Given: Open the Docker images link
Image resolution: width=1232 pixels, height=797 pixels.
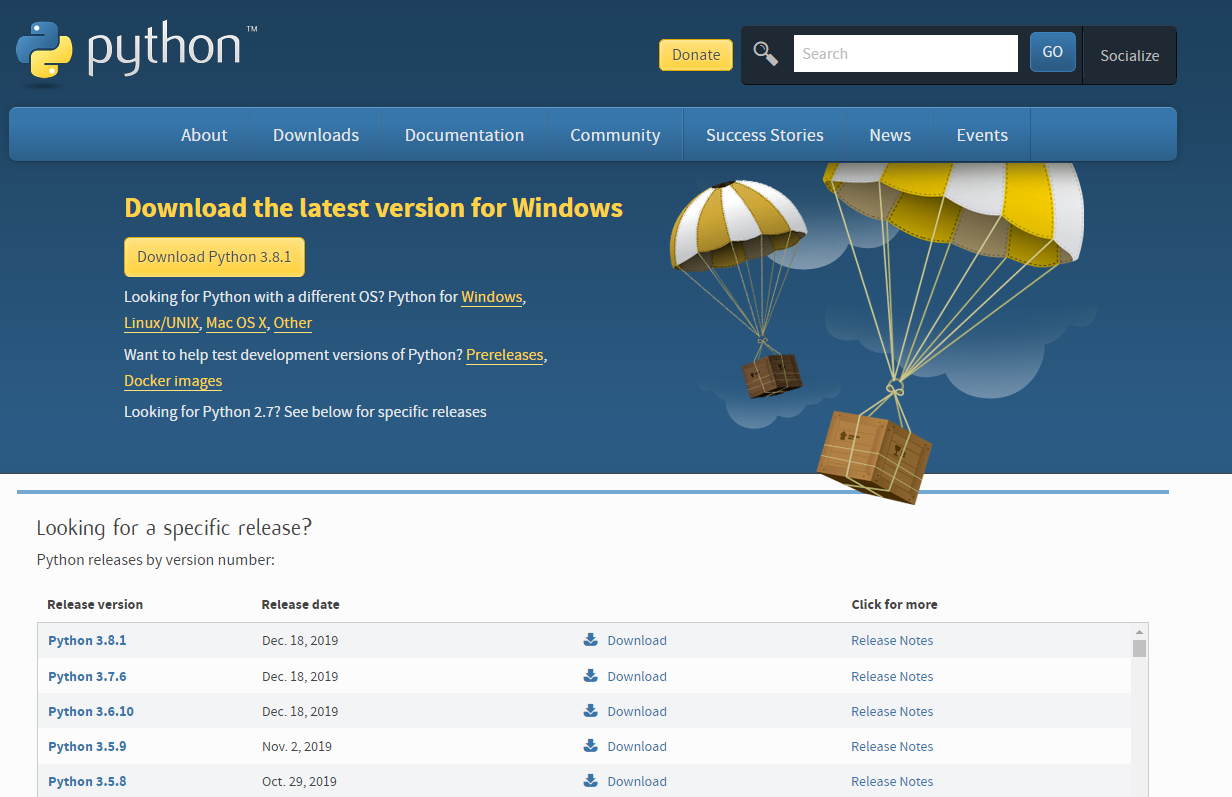Looking at the screenshot, I should (x=173, y=381).
